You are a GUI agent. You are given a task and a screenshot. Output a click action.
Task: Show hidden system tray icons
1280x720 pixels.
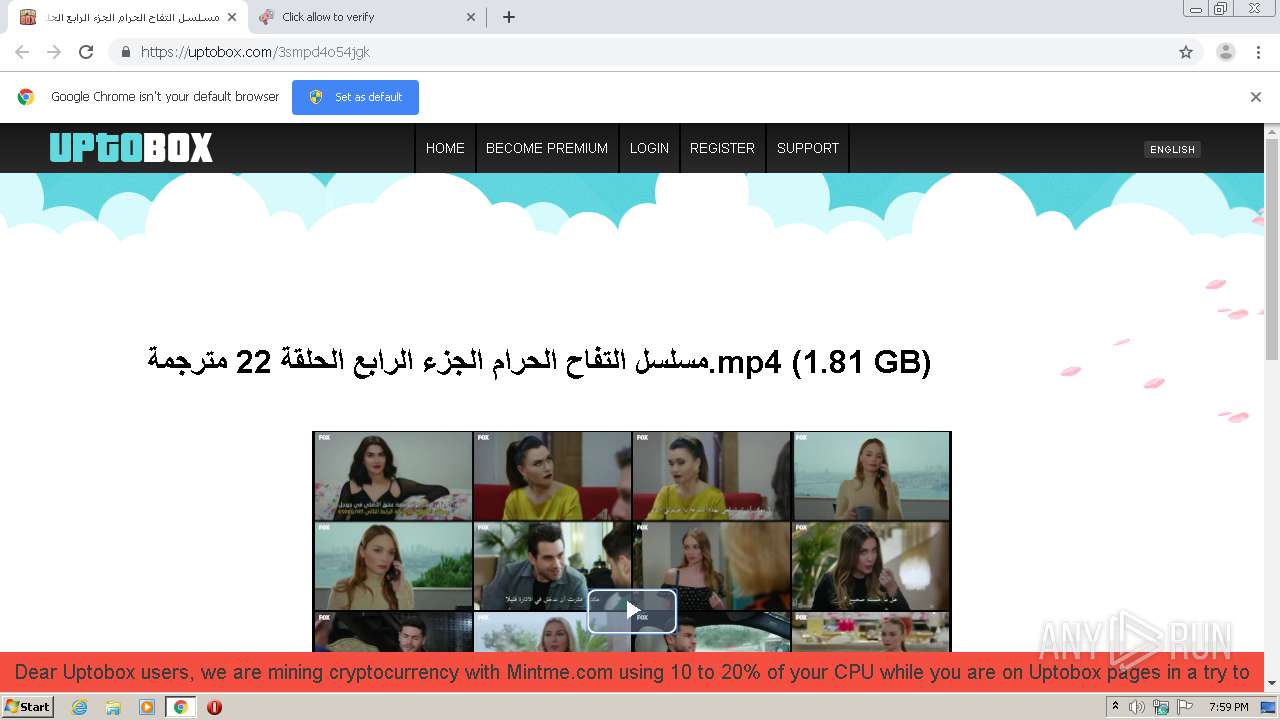tap(1115, 707)
